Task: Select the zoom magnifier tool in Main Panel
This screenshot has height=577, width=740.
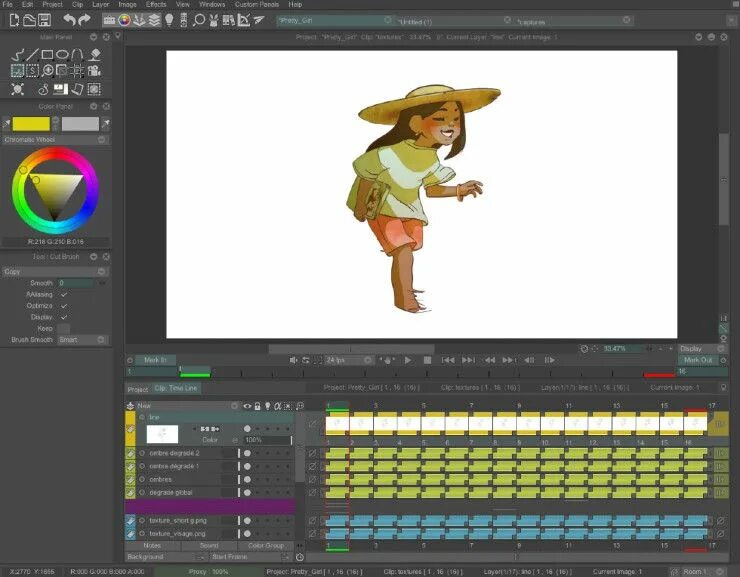Action: 48,71
